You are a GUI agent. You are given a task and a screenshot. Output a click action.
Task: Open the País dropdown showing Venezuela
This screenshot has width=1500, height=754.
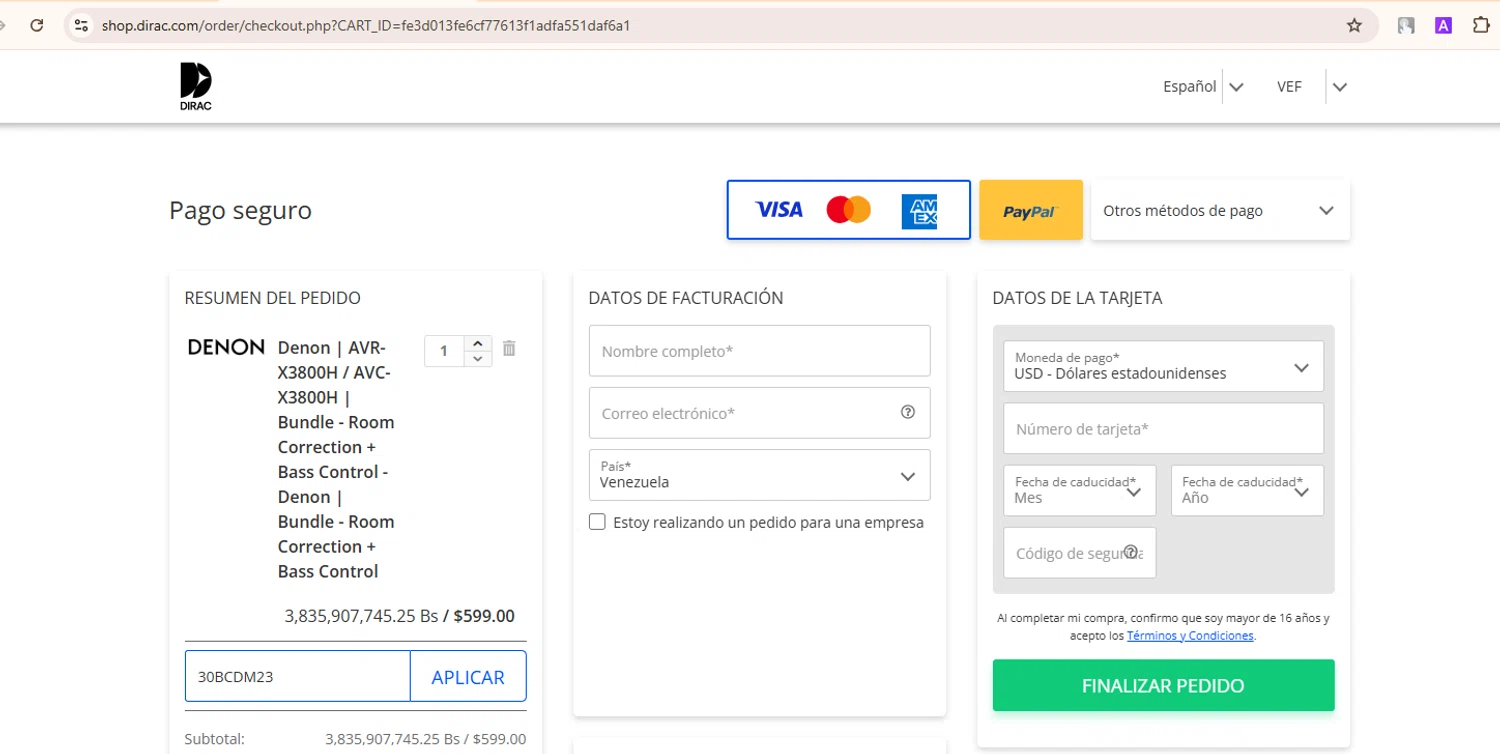pos(759,475)
